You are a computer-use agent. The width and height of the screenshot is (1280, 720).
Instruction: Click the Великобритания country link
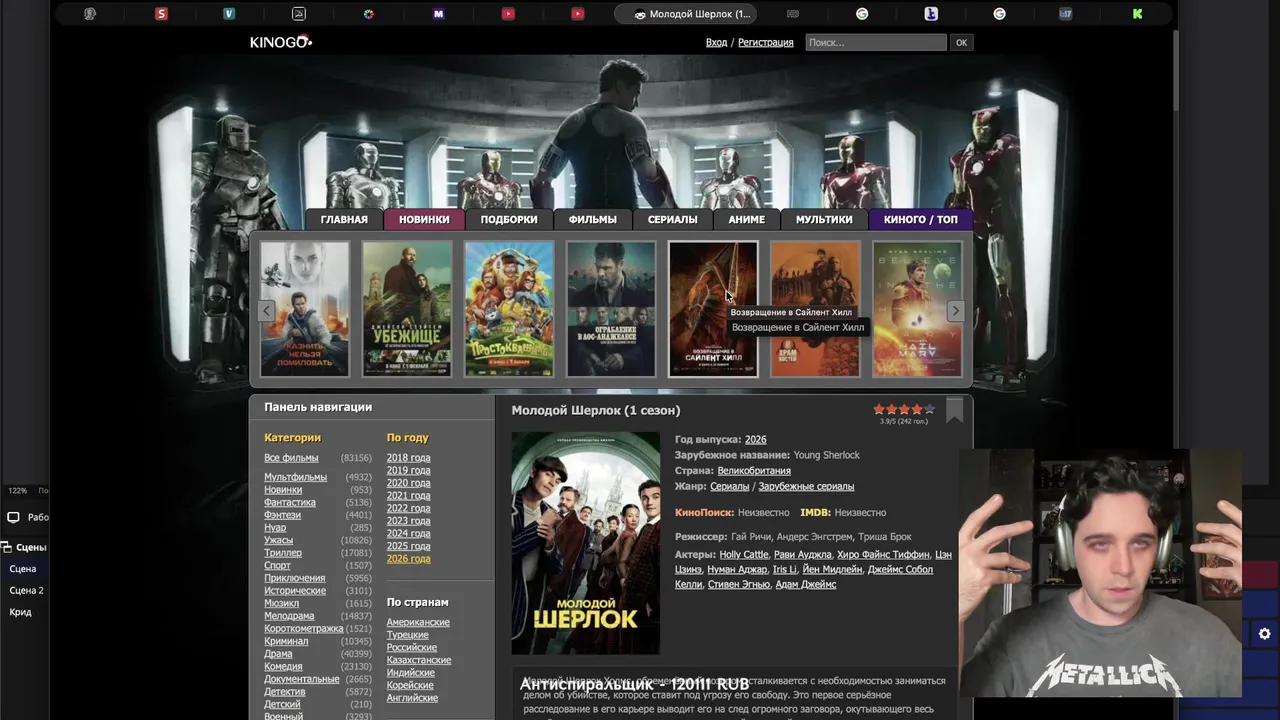[754, 471]
